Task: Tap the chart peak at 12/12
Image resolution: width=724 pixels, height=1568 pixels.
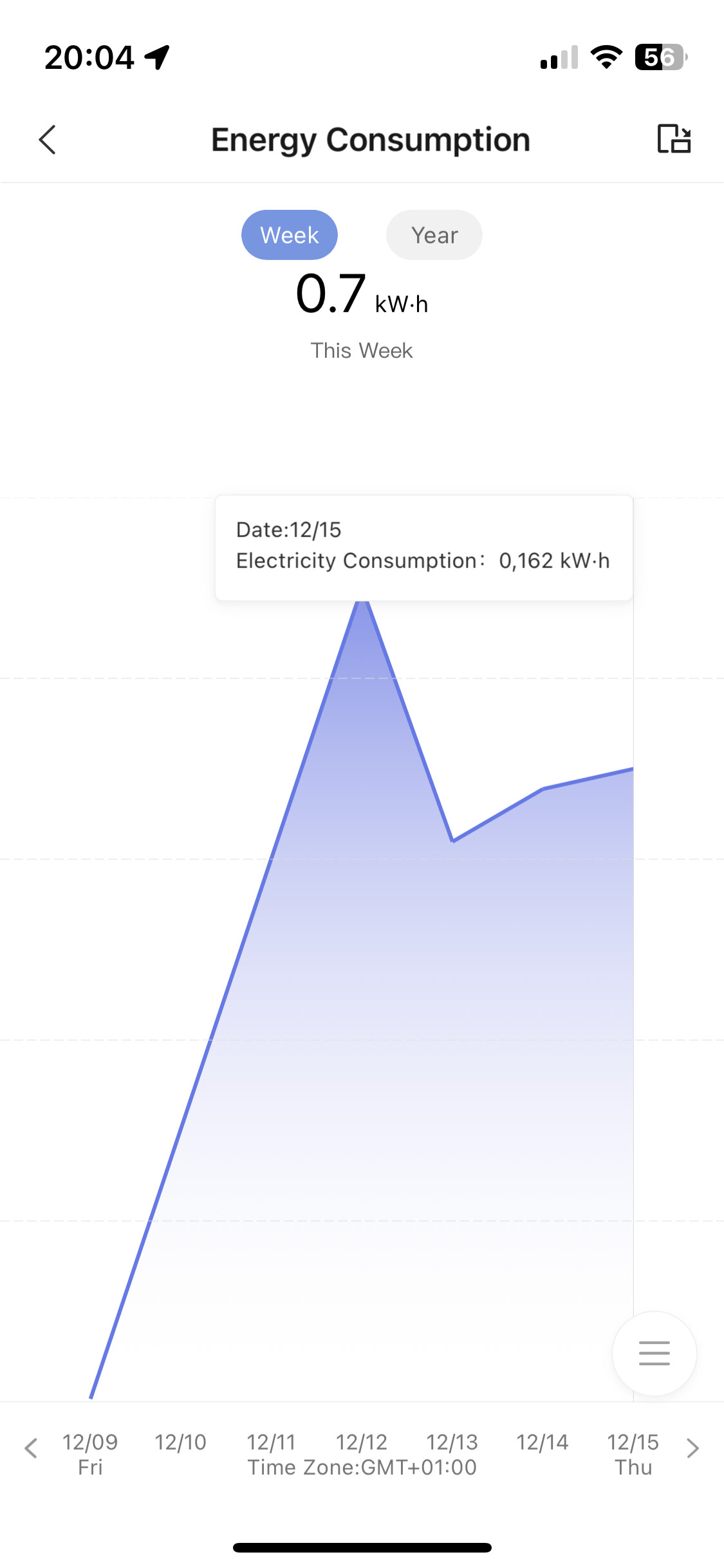Action: coord(362,603)
